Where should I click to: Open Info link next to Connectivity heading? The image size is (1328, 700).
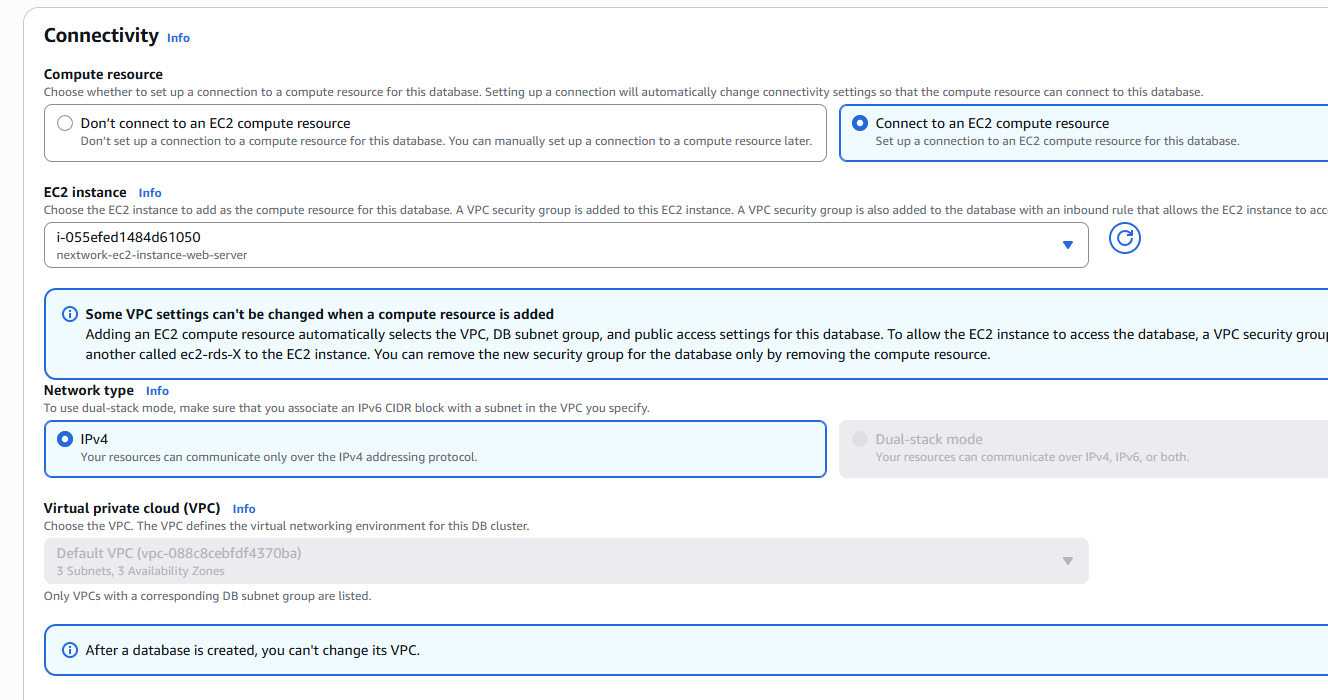[x=178, y=38]
